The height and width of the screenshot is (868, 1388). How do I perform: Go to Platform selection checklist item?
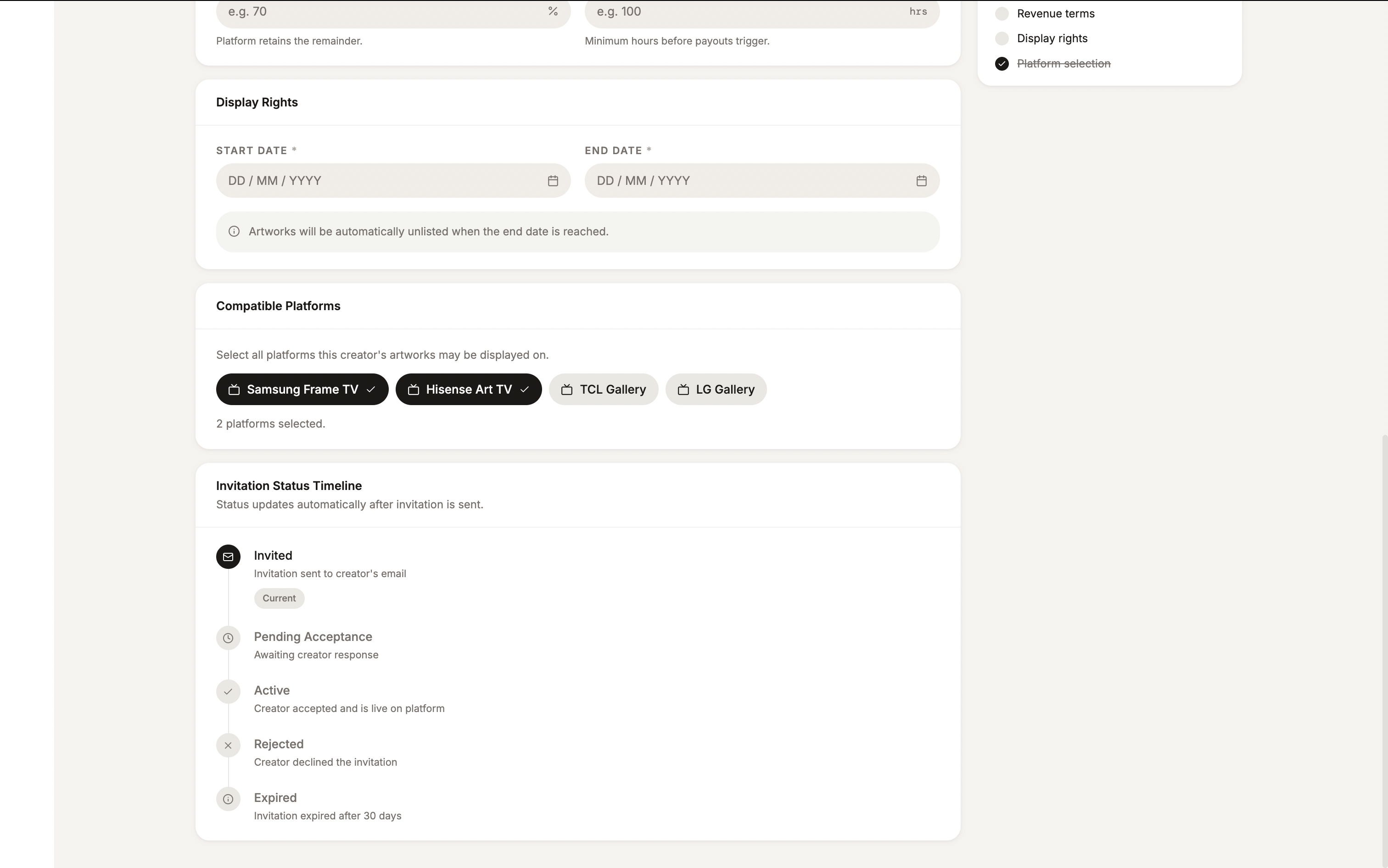click(1063, 64)
